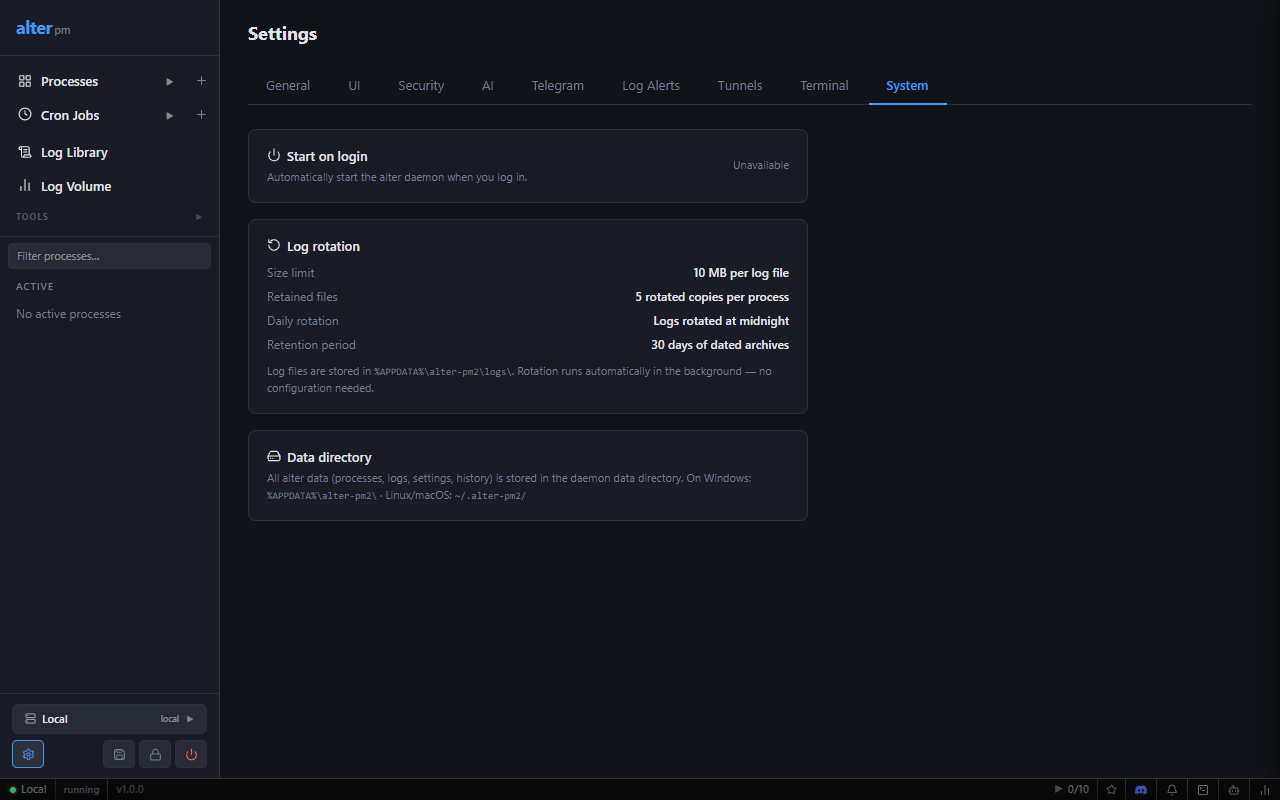Click the Filter processes input field

tap(109, 256)
